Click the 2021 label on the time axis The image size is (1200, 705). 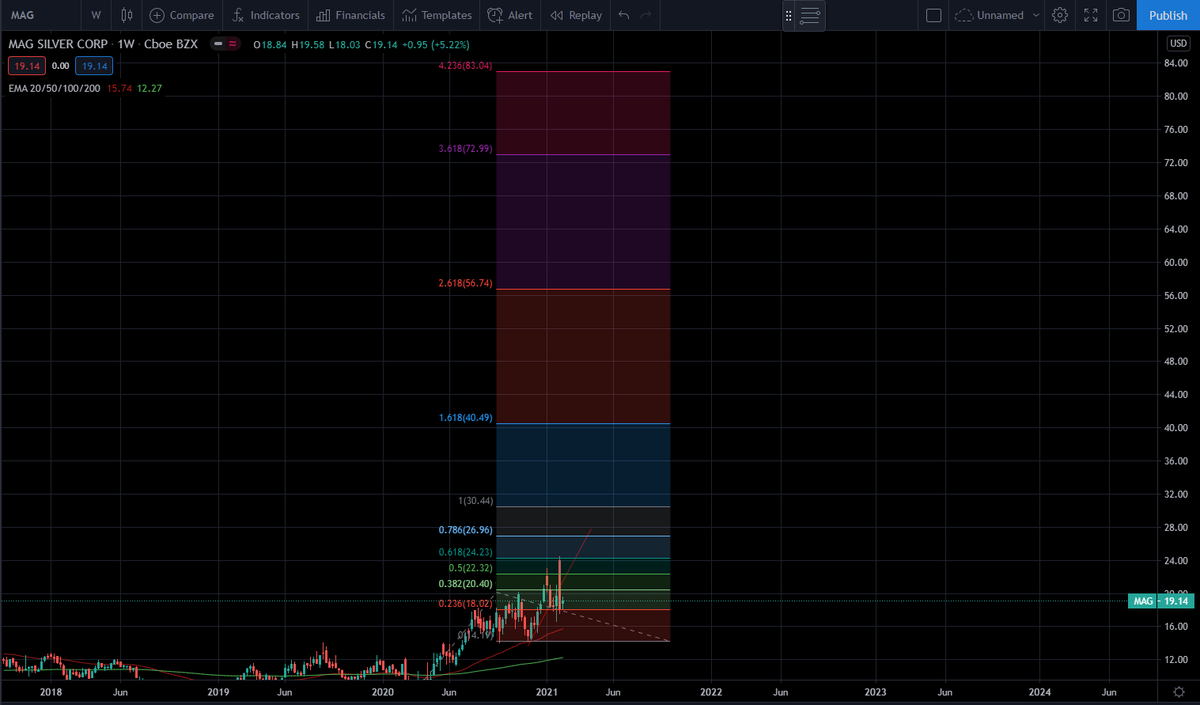pyautogui.click(x=547, y=692)
